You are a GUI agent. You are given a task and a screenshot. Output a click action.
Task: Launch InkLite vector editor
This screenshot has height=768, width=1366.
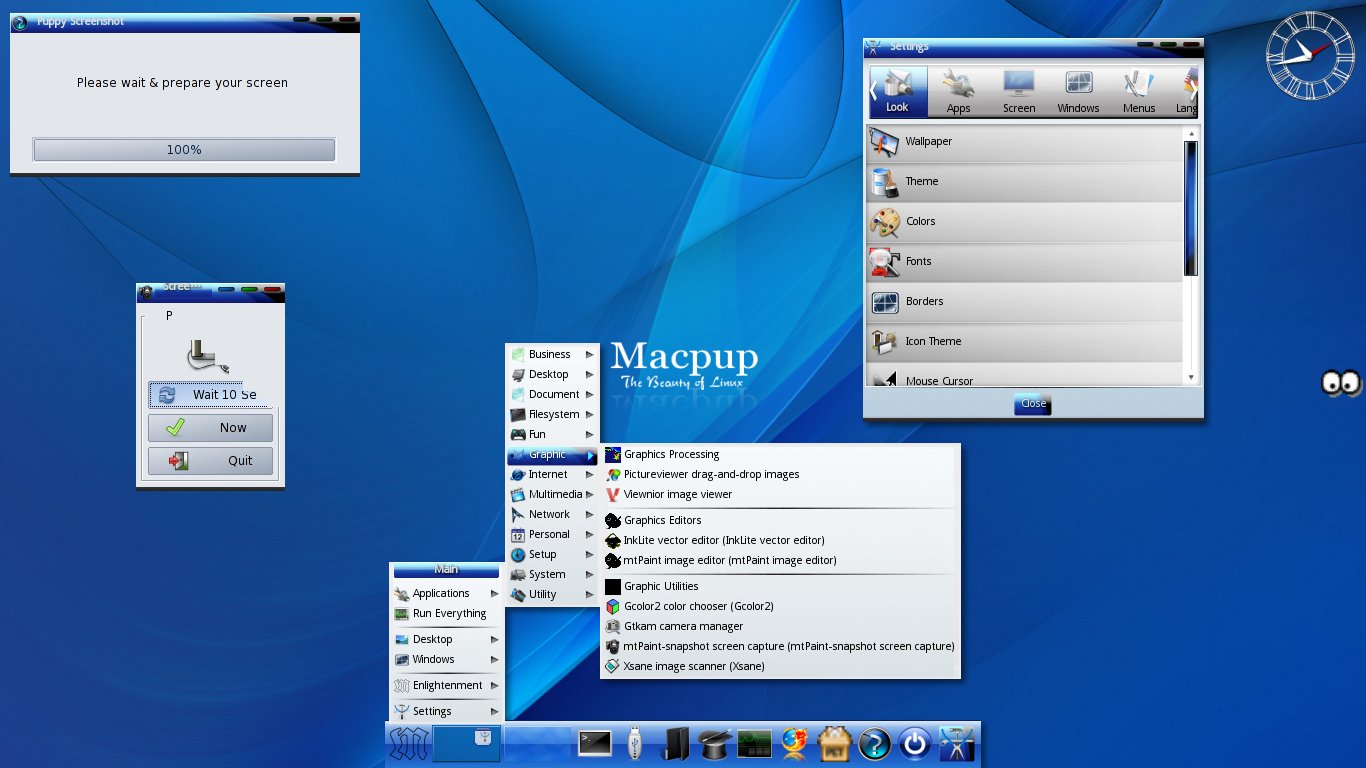point(780,540)
